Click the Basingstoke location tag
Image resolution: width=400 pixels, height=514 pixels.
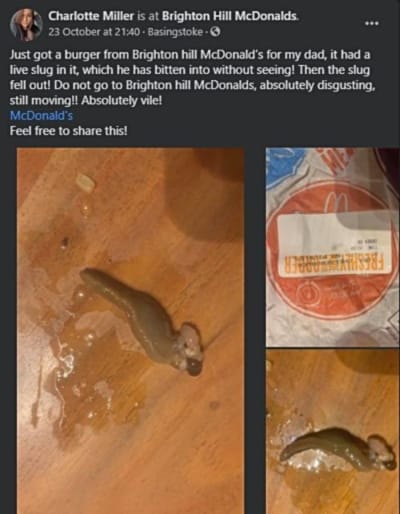[175, 32]
